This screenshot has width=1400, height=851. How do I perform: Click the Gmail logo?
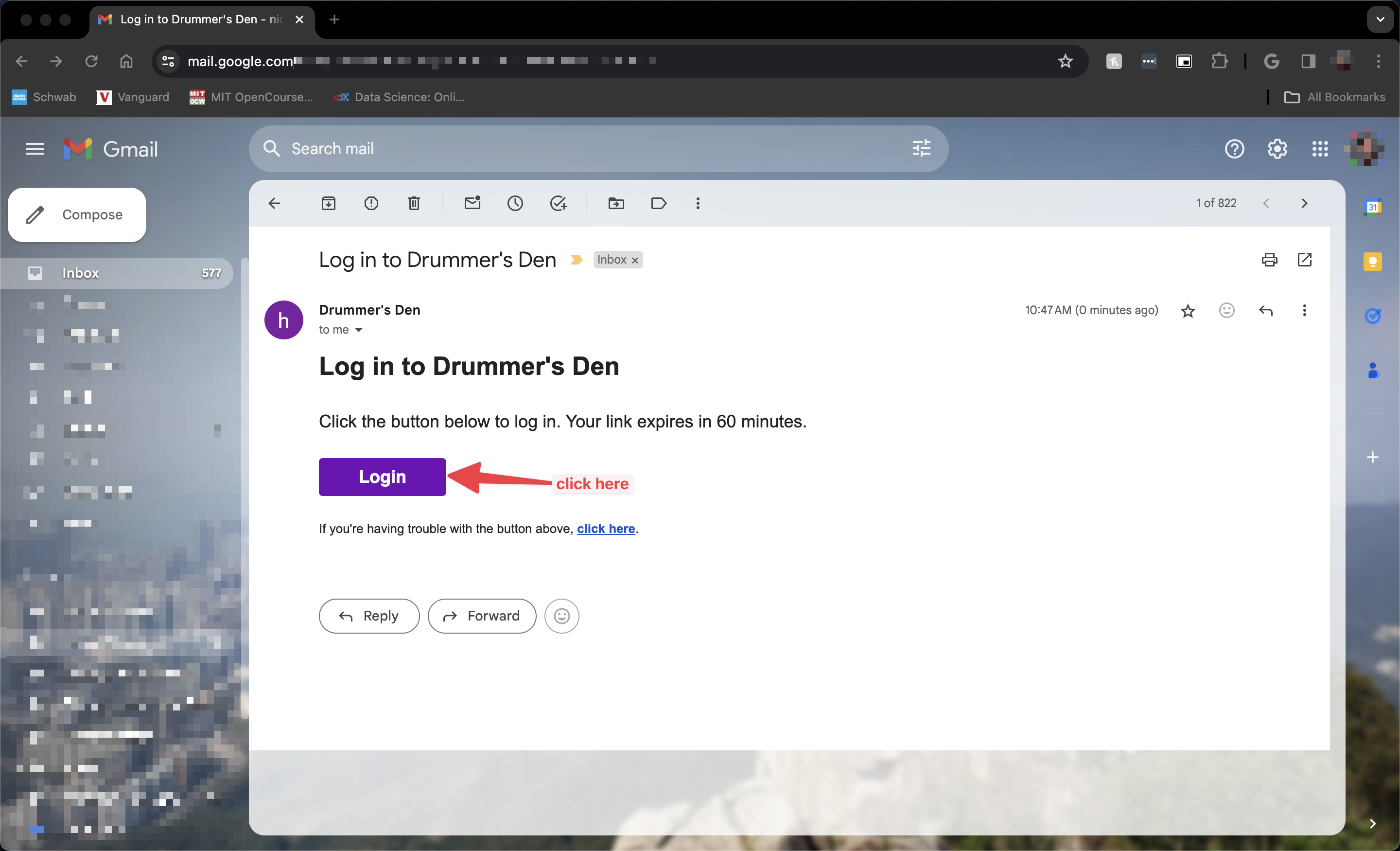111,149
